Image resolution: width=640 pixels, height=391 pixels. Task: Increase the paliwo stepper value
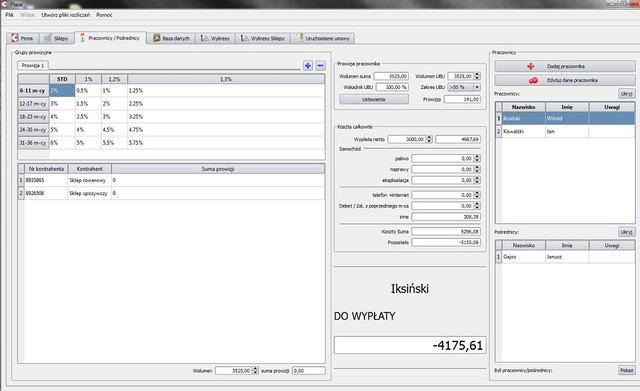click(477, 156)
